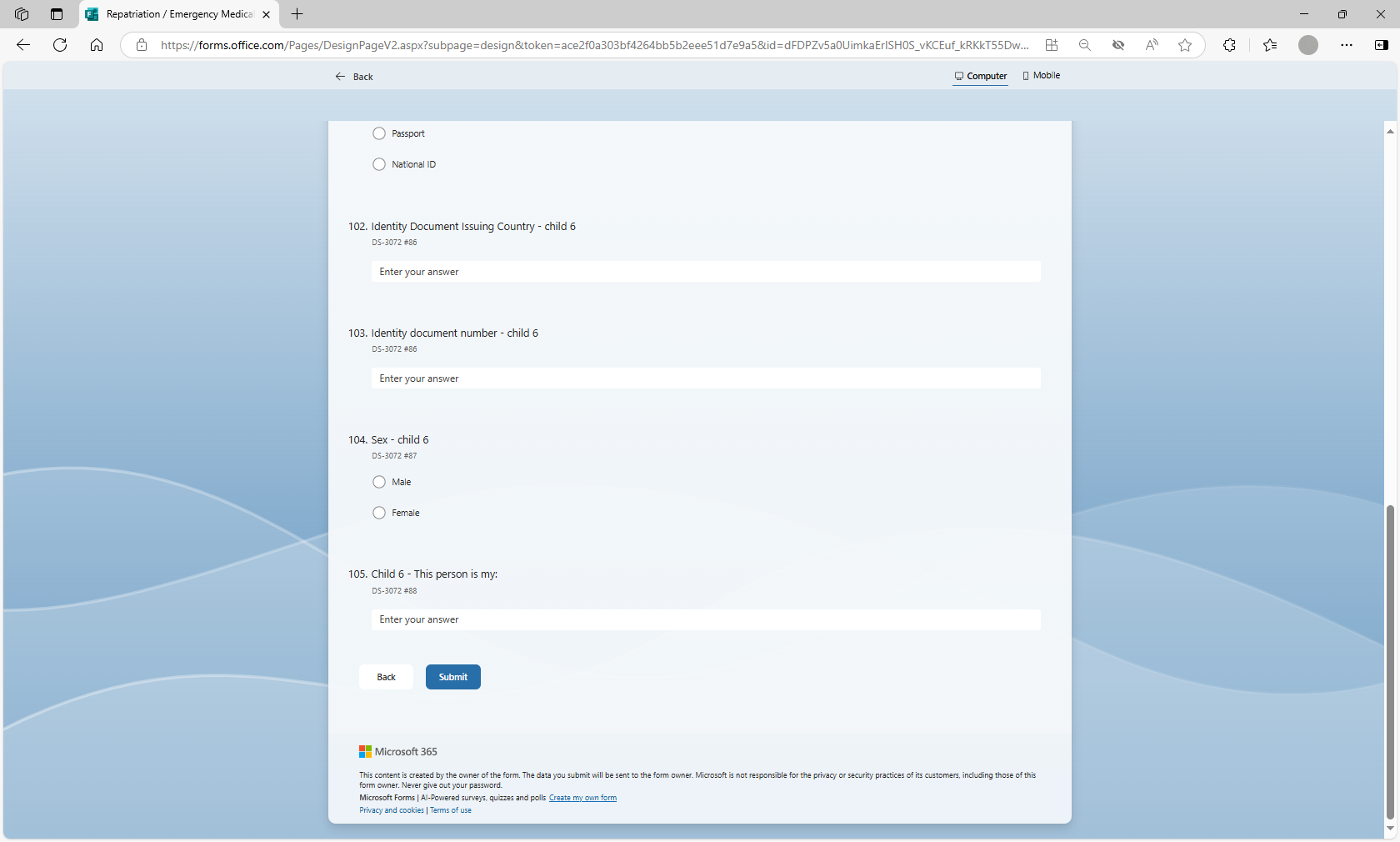Choose Male for child 6 sex
The height and width of the screenshot is (842, 1400).
(379, 482)
